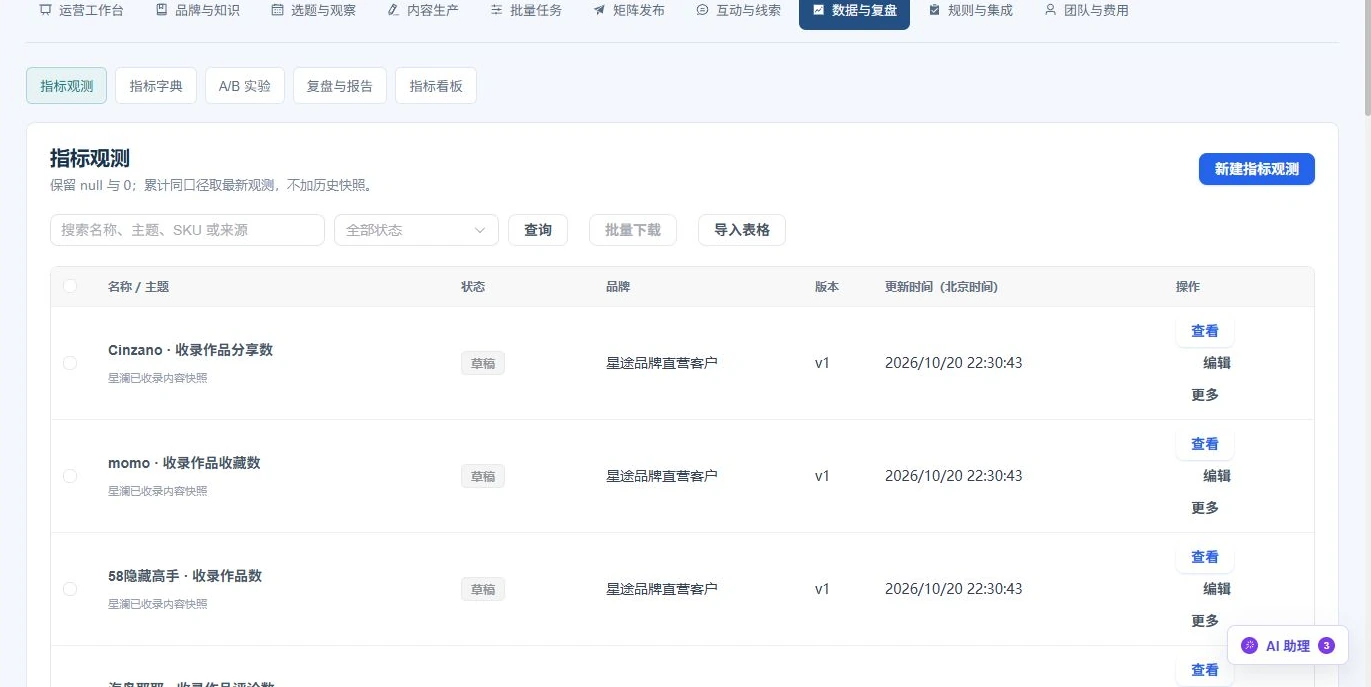This screenshot has height=687, width=1371.
Task: Open the 规则与集成 nav tab
Action: pyautogui.click(x=970, y=11)
